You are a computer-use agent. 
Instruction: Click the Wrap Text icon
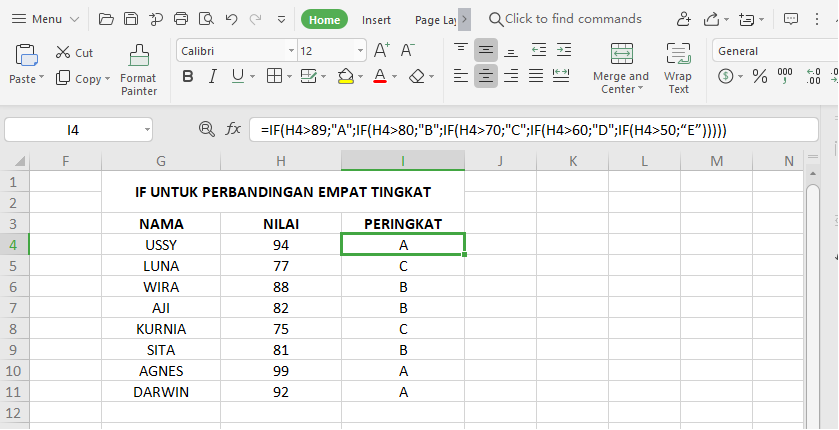678,68
